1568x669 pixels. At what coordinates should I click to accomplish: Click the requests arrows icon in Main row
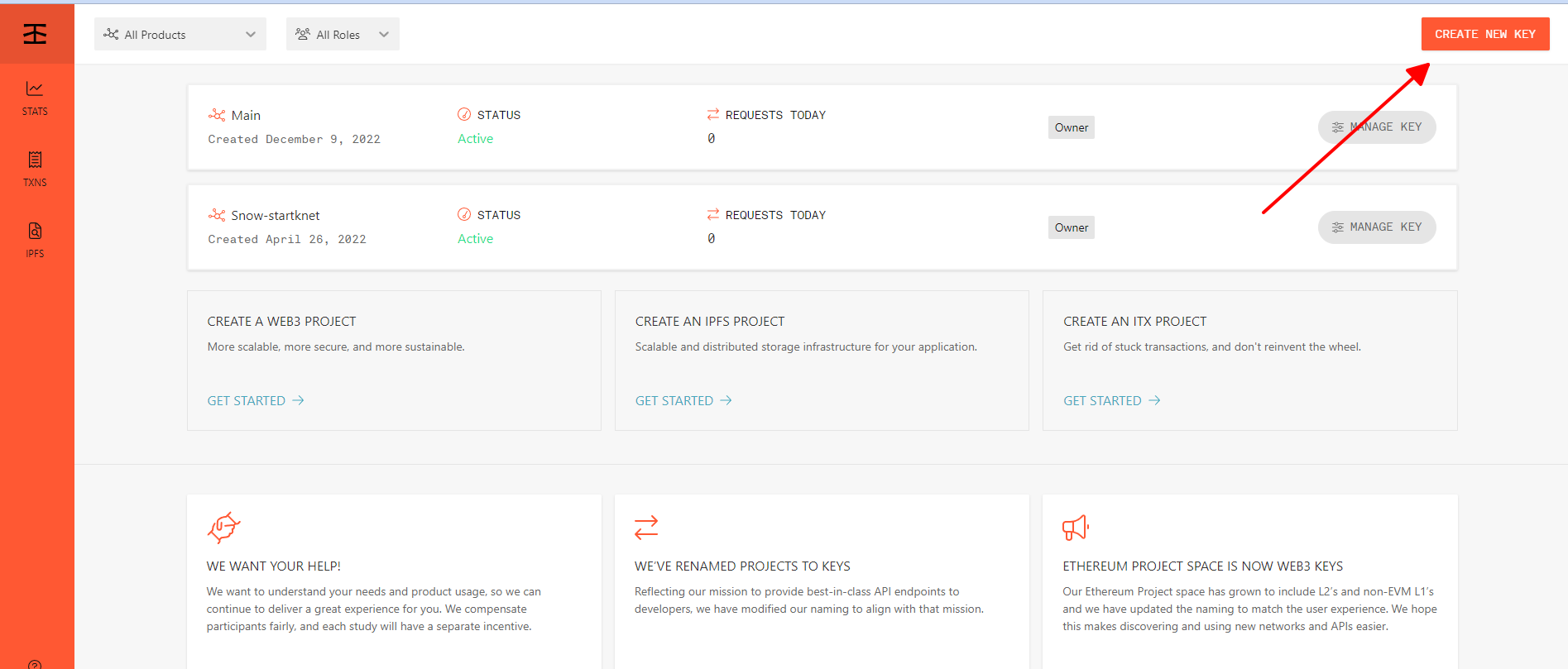[x=712, y=114]
